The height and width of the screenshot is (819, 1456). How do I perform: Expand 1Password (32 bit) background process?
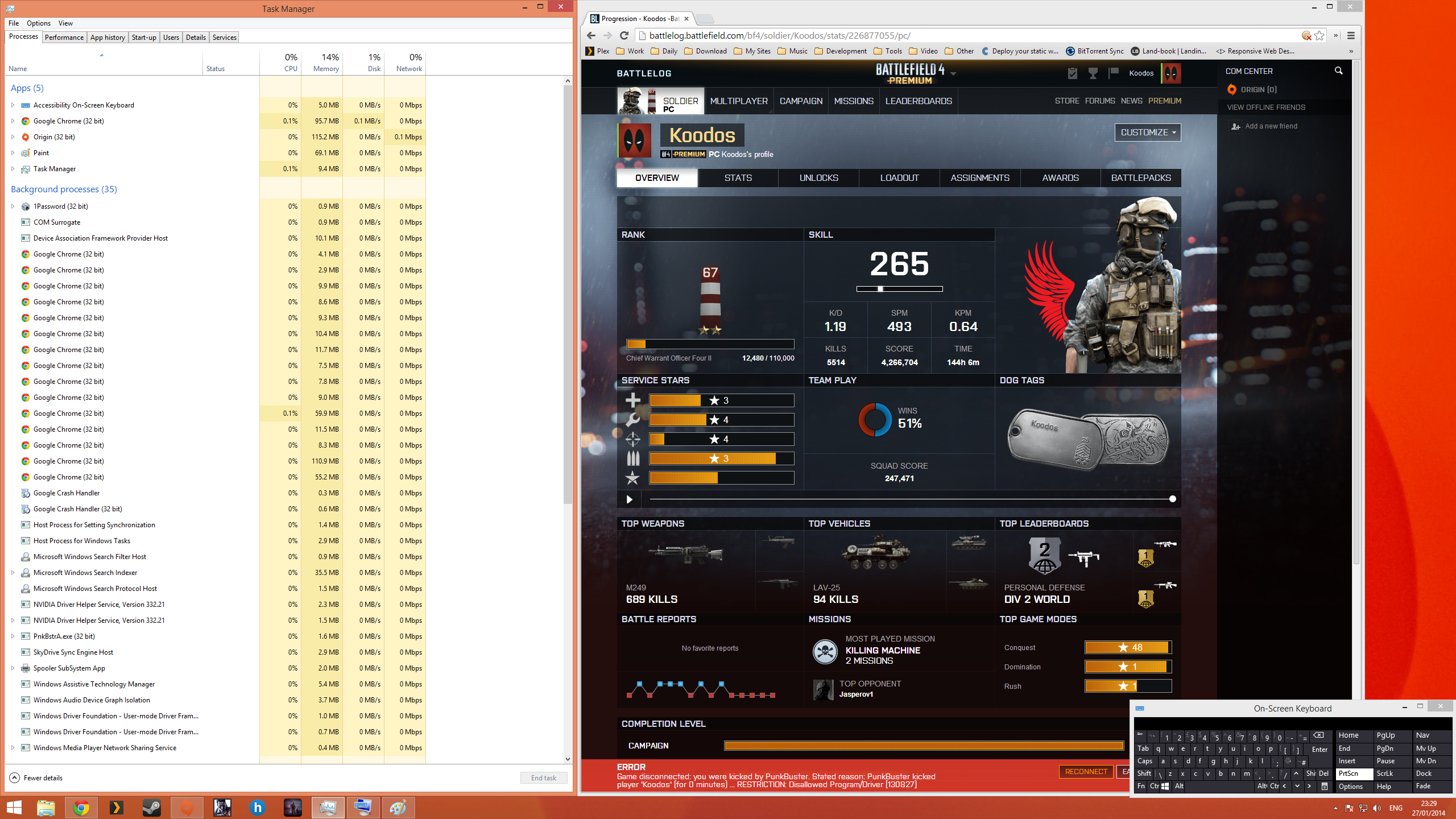[13, 206]
